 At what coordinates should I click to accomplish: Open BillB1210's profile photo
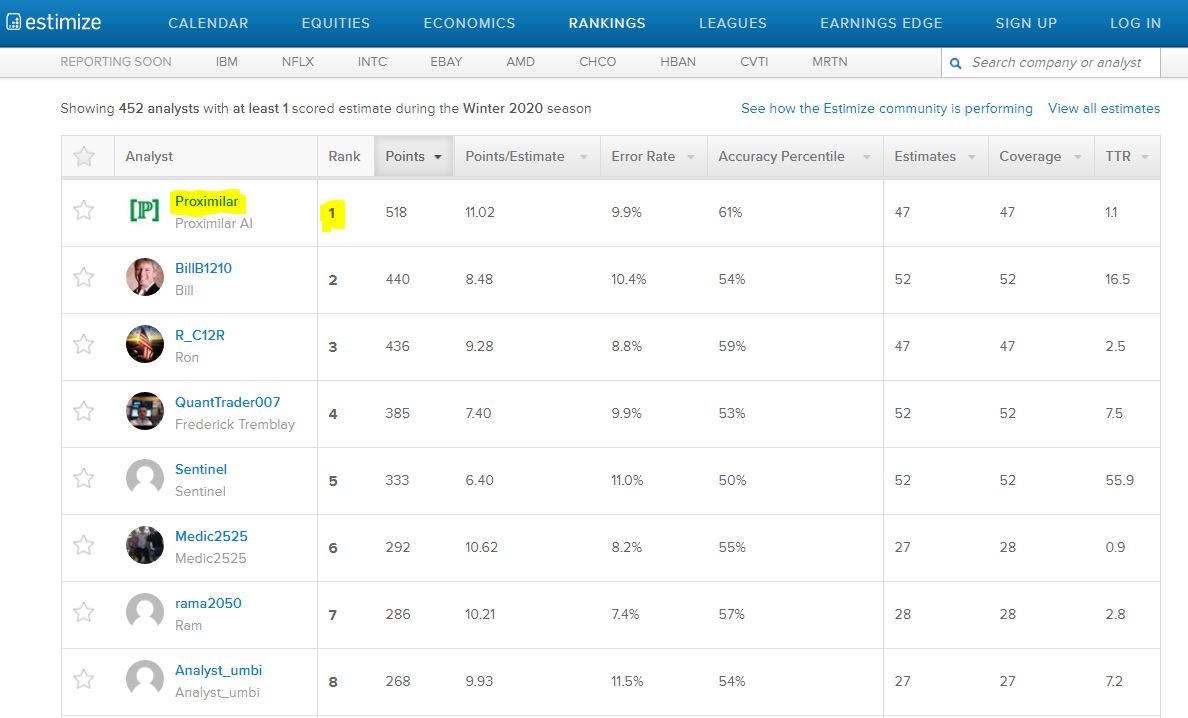click(145, 277)
